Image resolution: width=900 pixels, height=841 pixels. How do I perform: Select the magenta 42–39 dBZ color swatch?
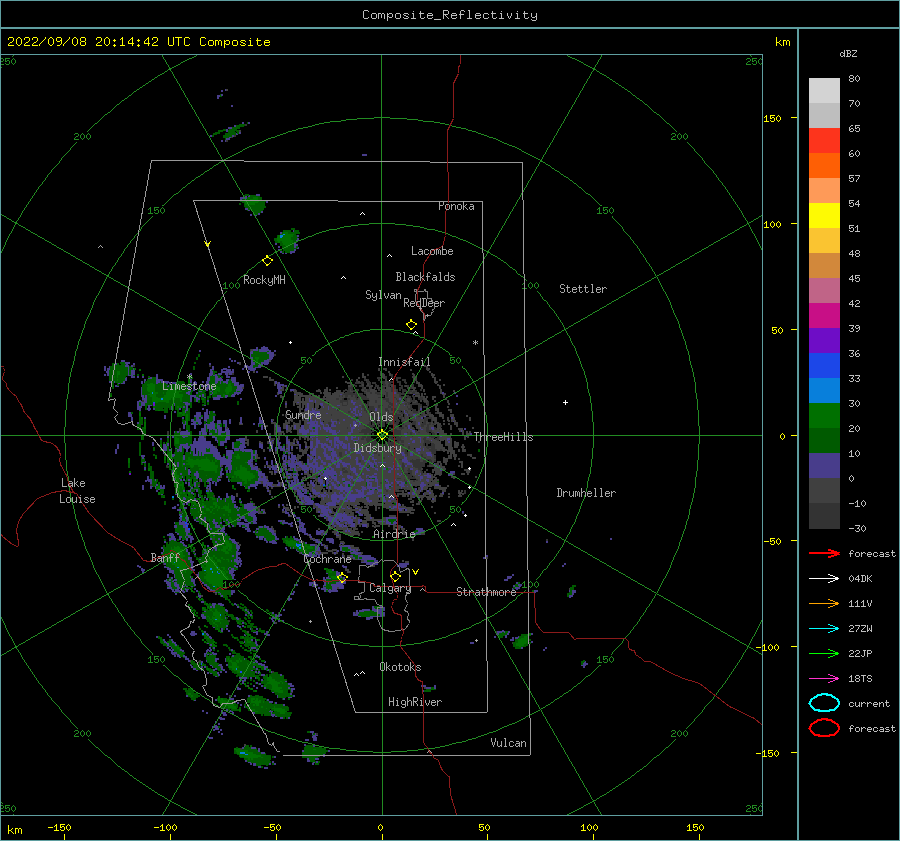[824, 315]
